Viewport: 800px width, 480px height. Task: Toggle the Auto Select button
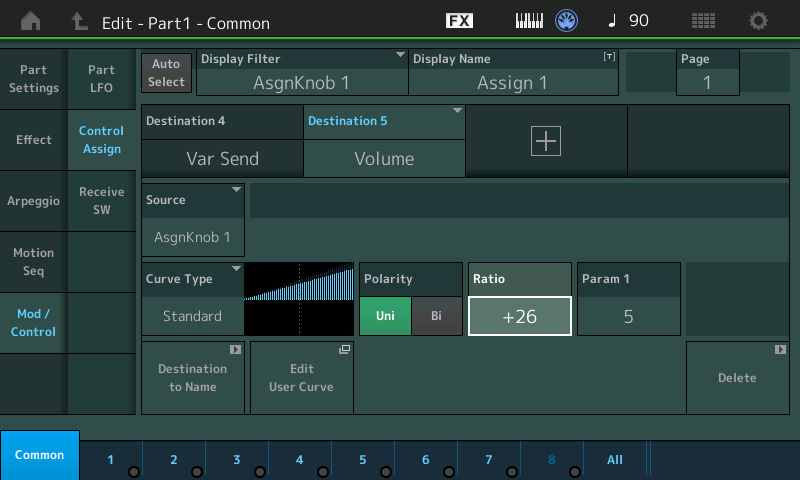(x=166, y=73)
